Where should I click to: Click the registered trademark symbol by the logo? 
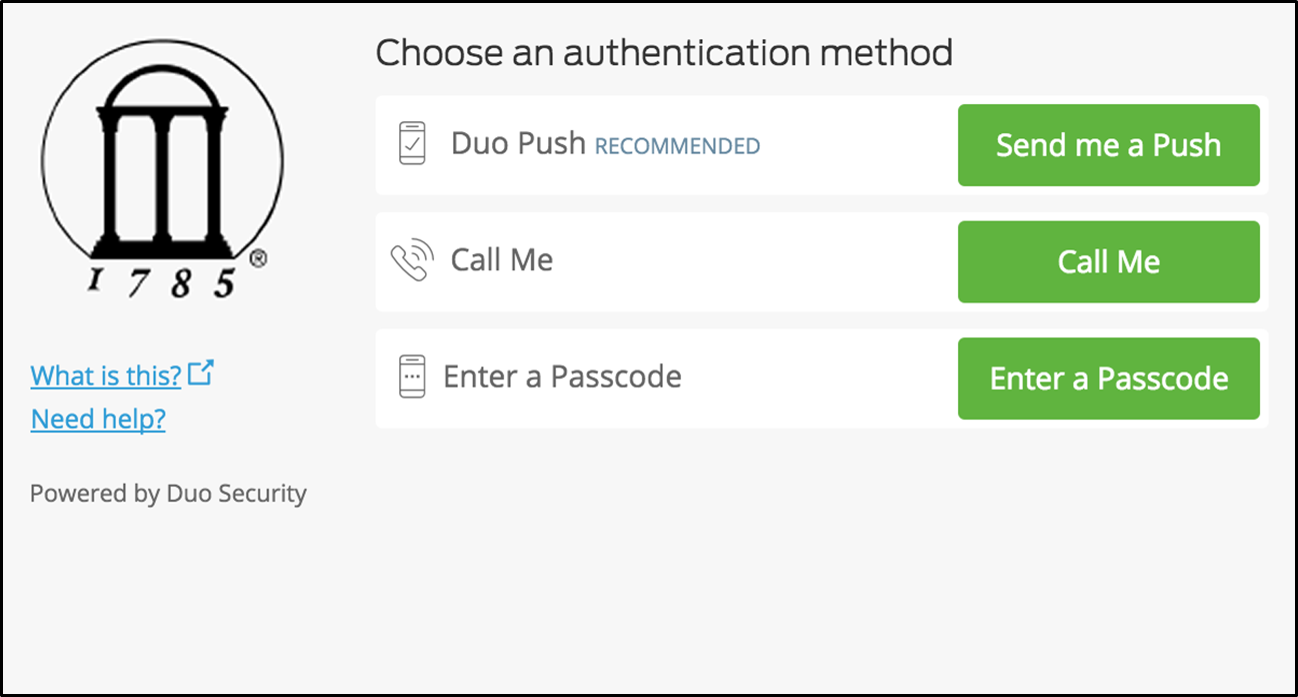258,259
